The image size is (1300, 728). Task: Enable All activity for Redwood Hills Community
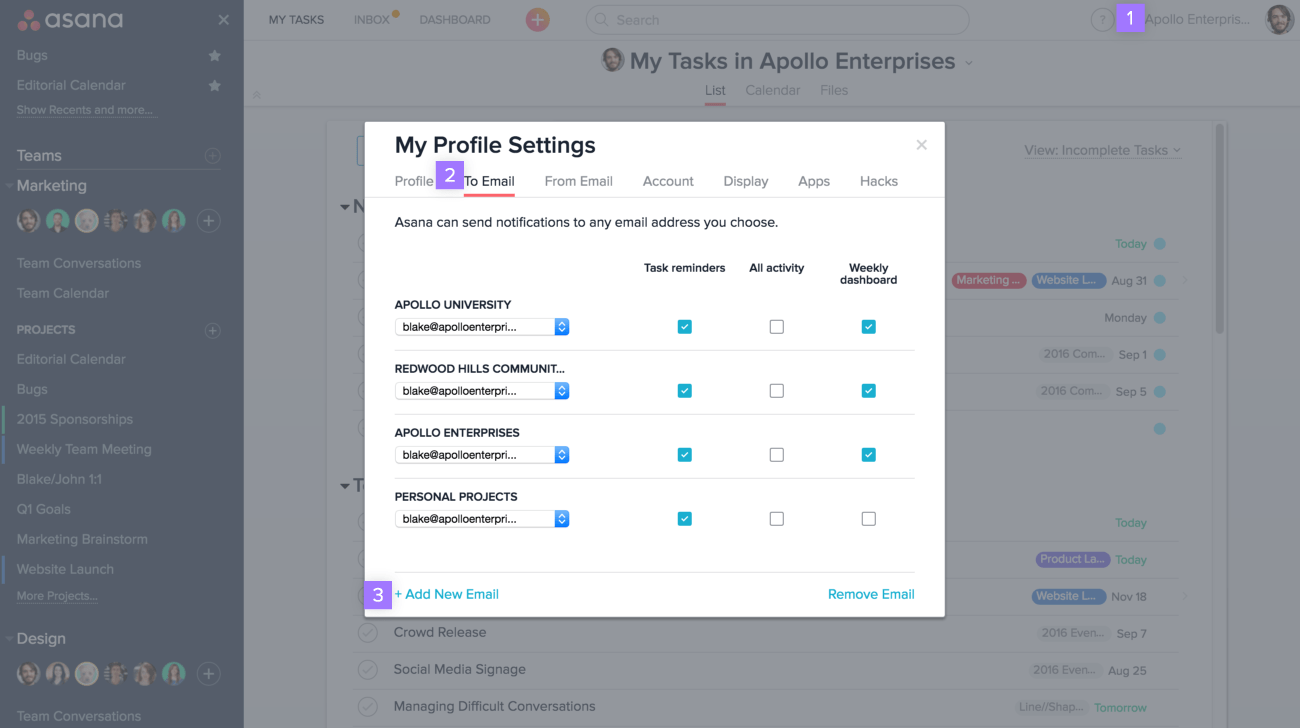tap(776, 391)
